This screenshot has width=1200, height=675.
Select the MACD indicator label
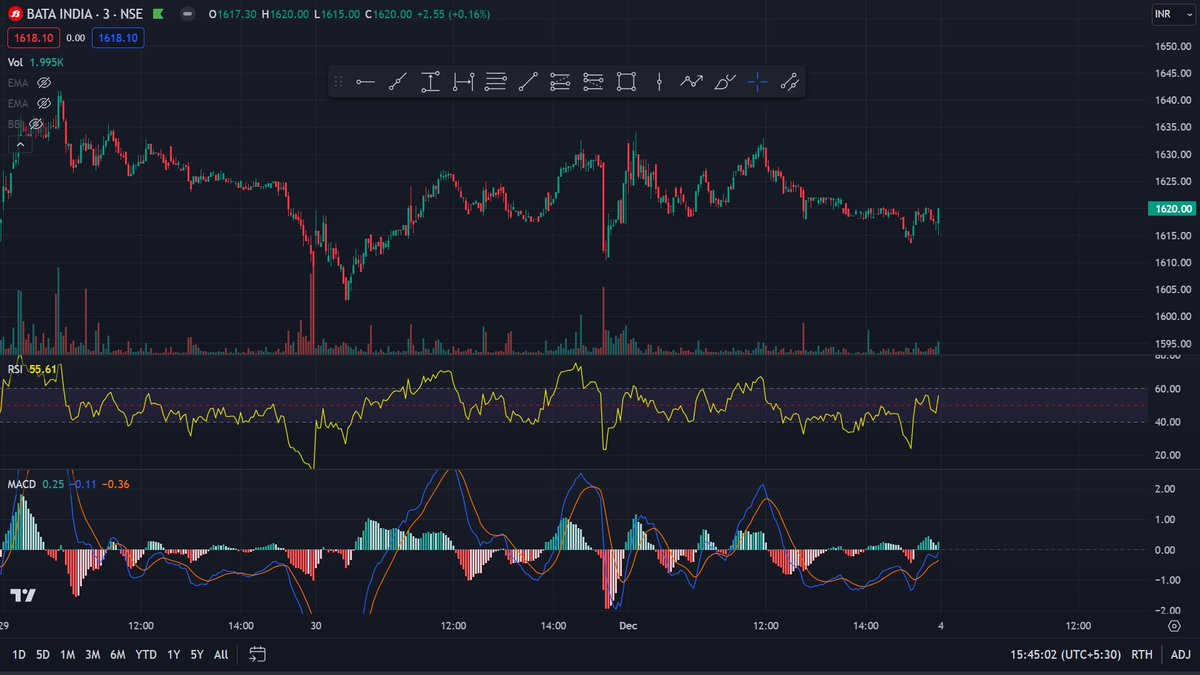22,484
